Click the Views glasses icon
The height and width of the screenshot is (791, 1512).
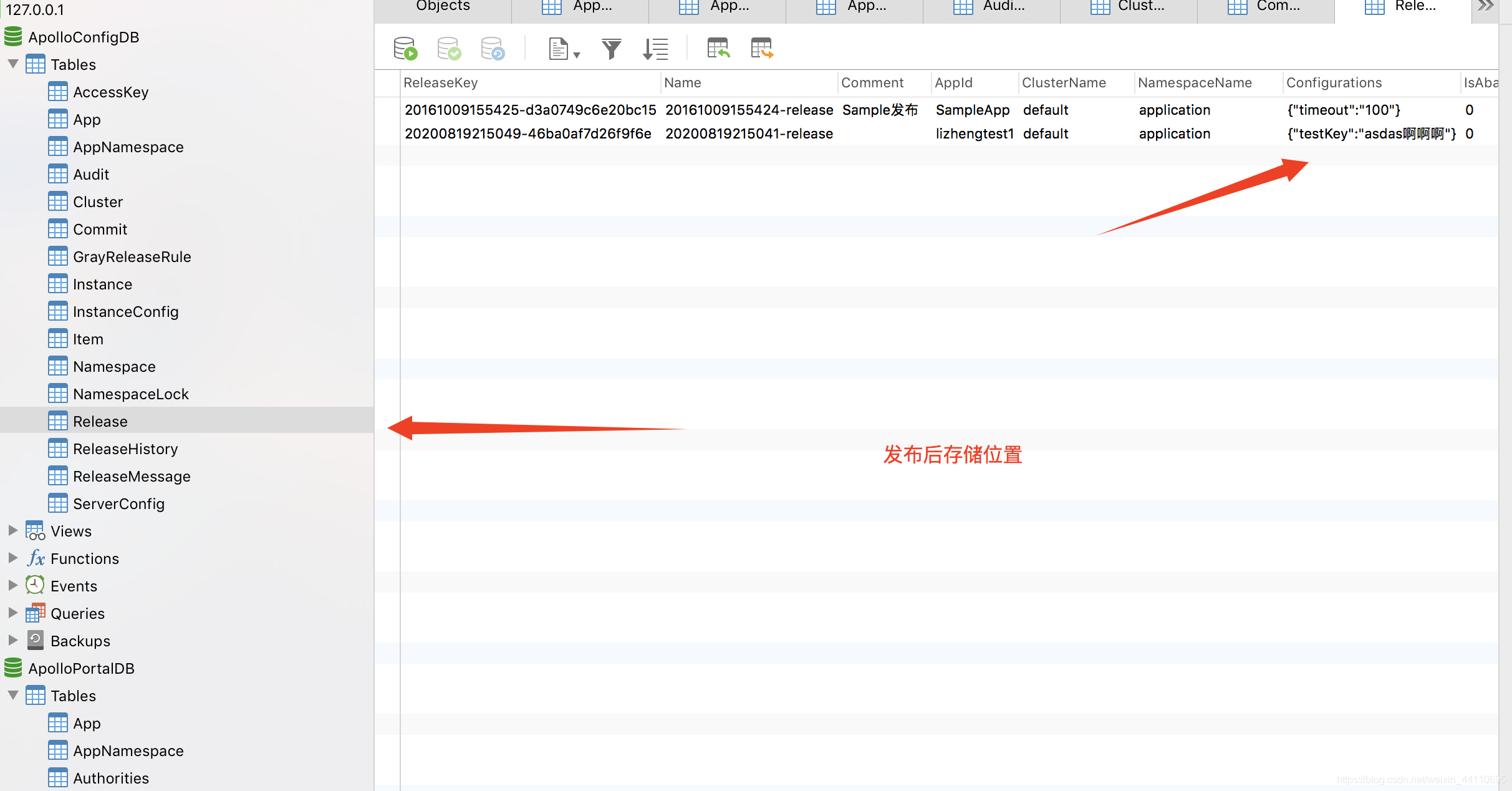pos(36,531)
